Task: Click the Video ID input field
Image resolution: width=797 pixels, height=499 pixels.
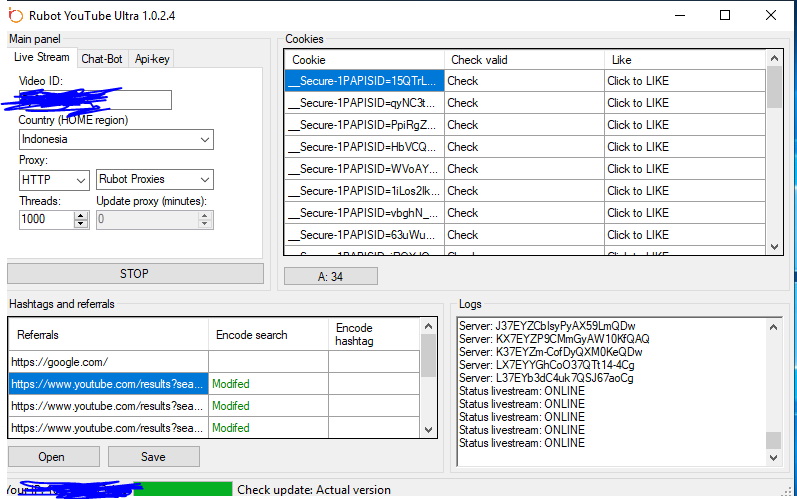Action: 95,100
